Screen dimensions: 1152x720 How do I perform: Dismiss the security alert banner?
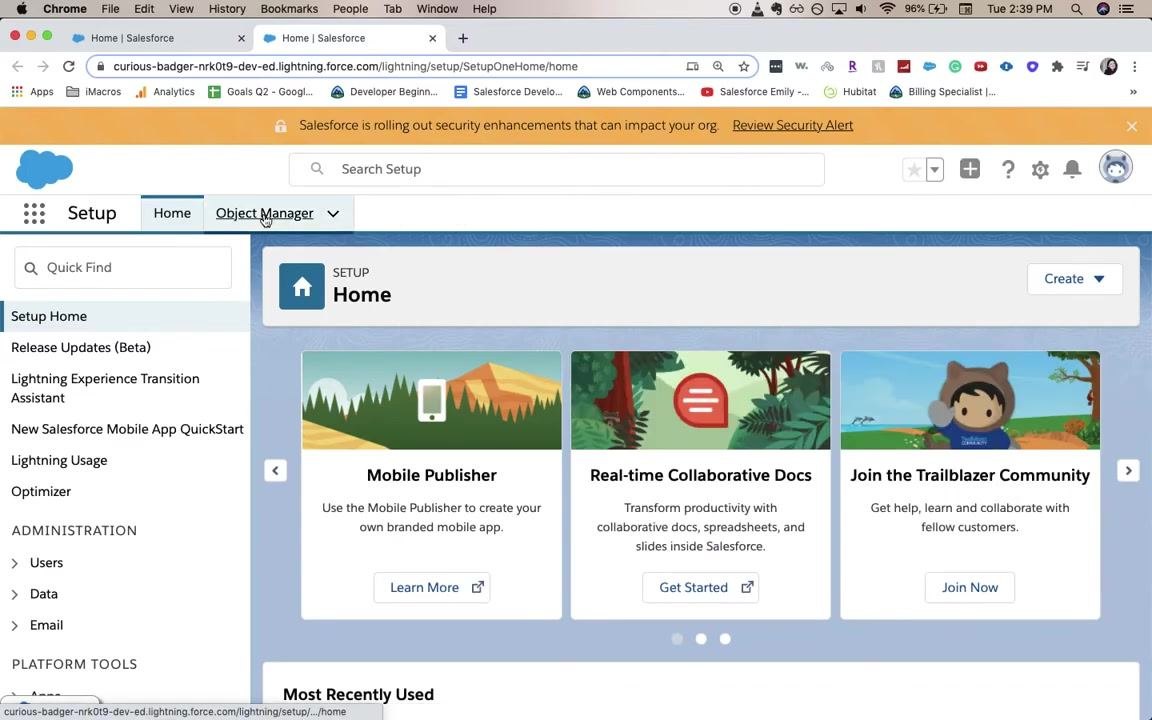coord(1132,126)
